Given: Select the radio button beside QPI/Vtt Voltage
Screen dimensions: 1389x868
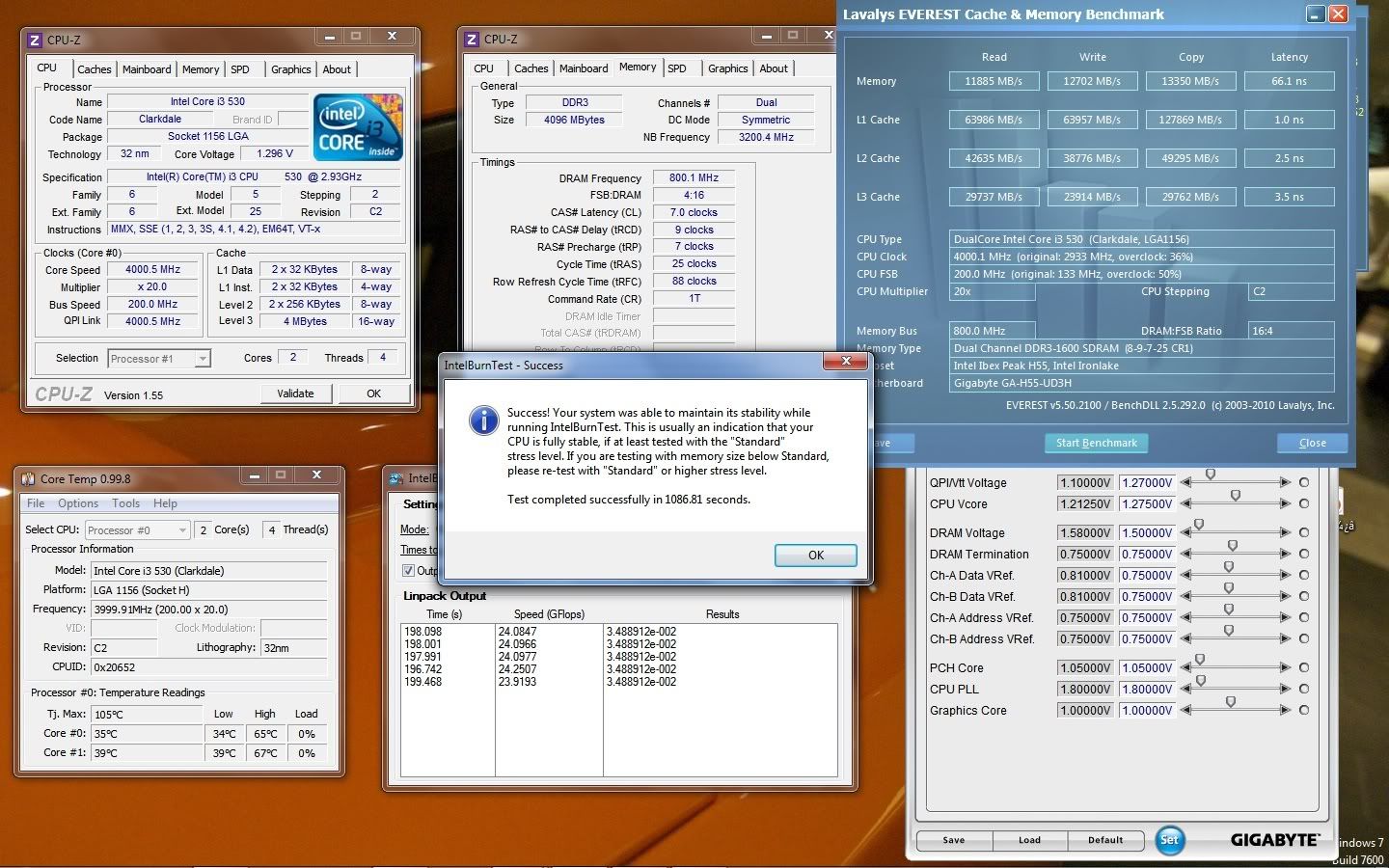Looking at the screenshot, I should coord(1304,483).
